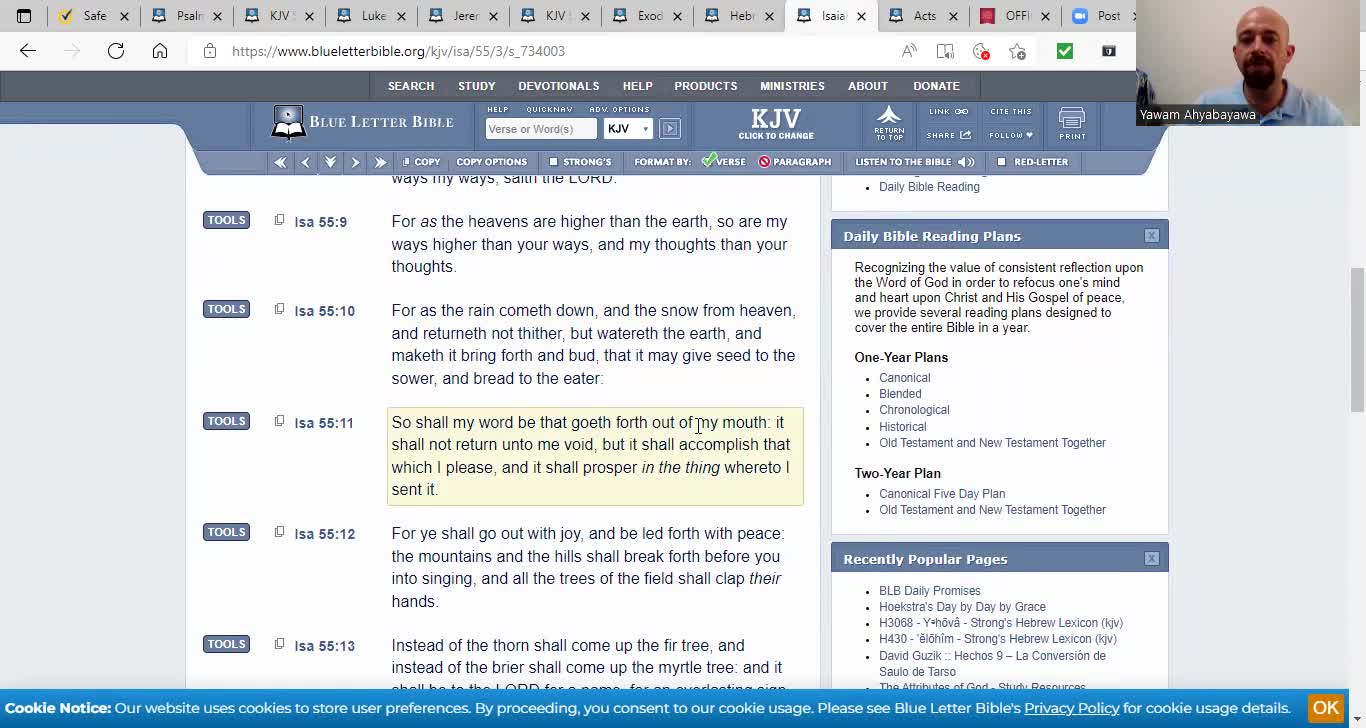Copy verse Isa 55:9 using its copy icon
Screen dimensions: 1366x728
click(279, 220)
